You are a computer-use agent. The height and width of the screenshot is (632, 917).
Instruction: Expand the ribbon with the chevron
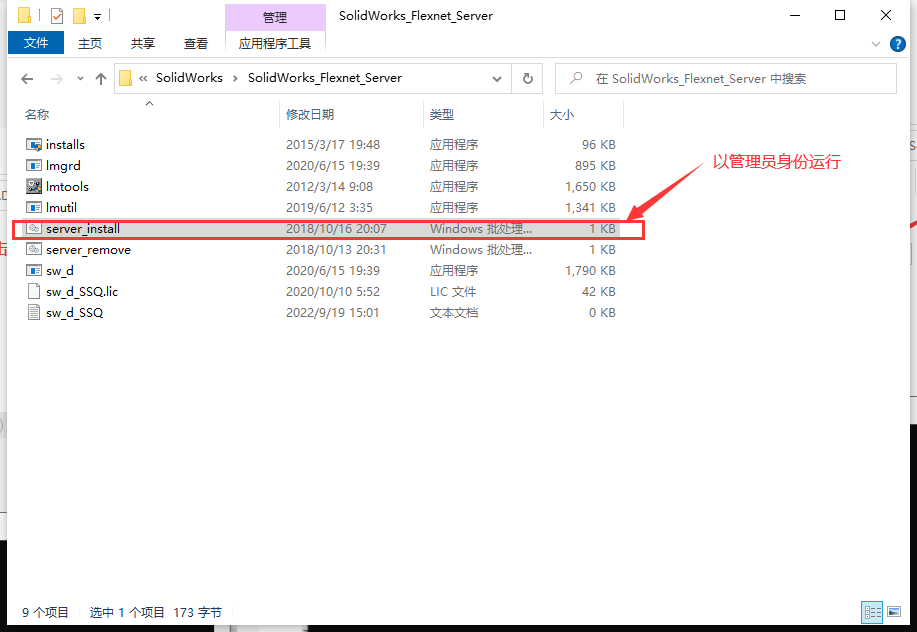875,44
